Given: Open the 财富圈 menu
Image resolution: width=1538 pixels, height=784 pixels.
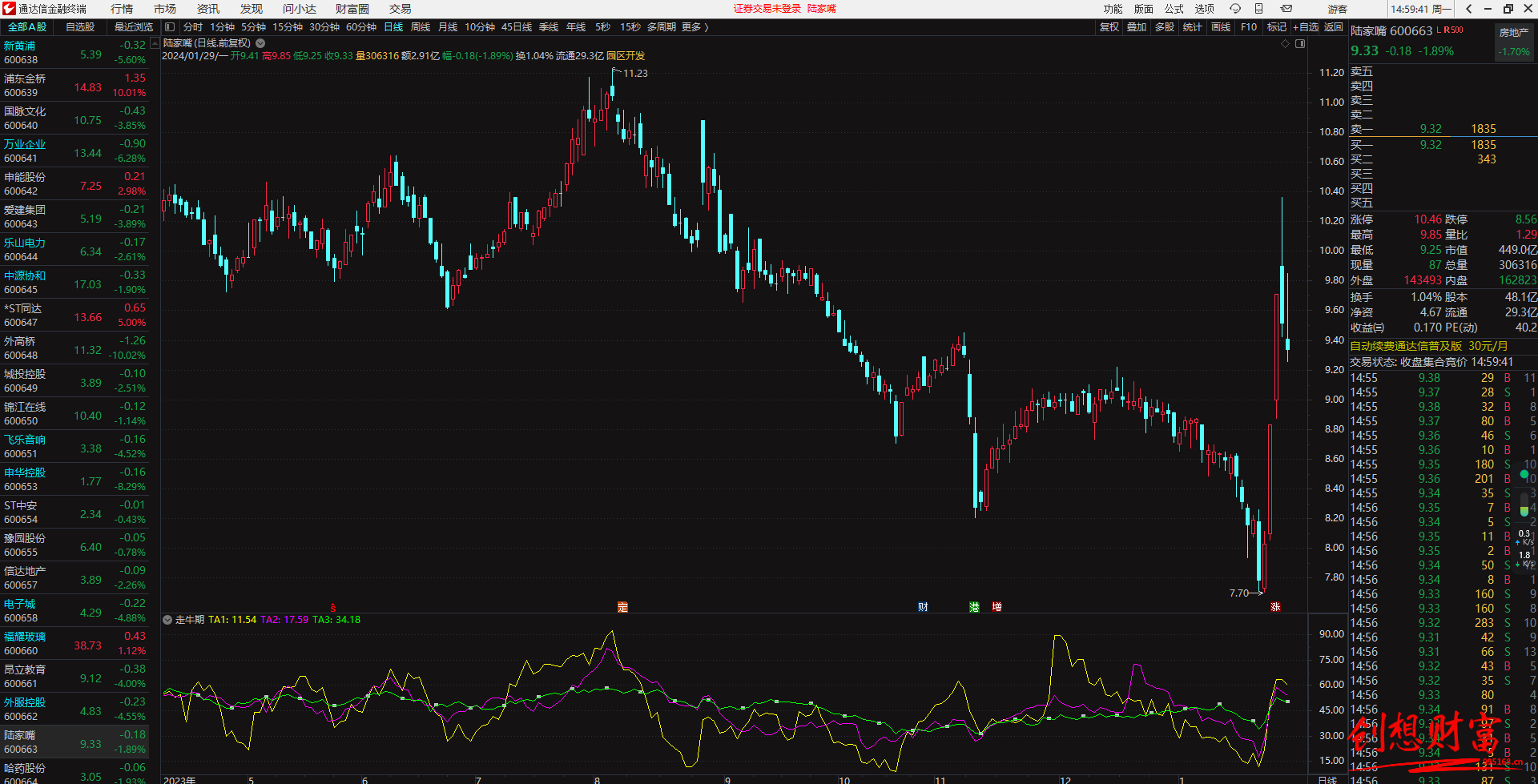Looking at the screenshot, I should pyautogui.click(x=352, y=9).
